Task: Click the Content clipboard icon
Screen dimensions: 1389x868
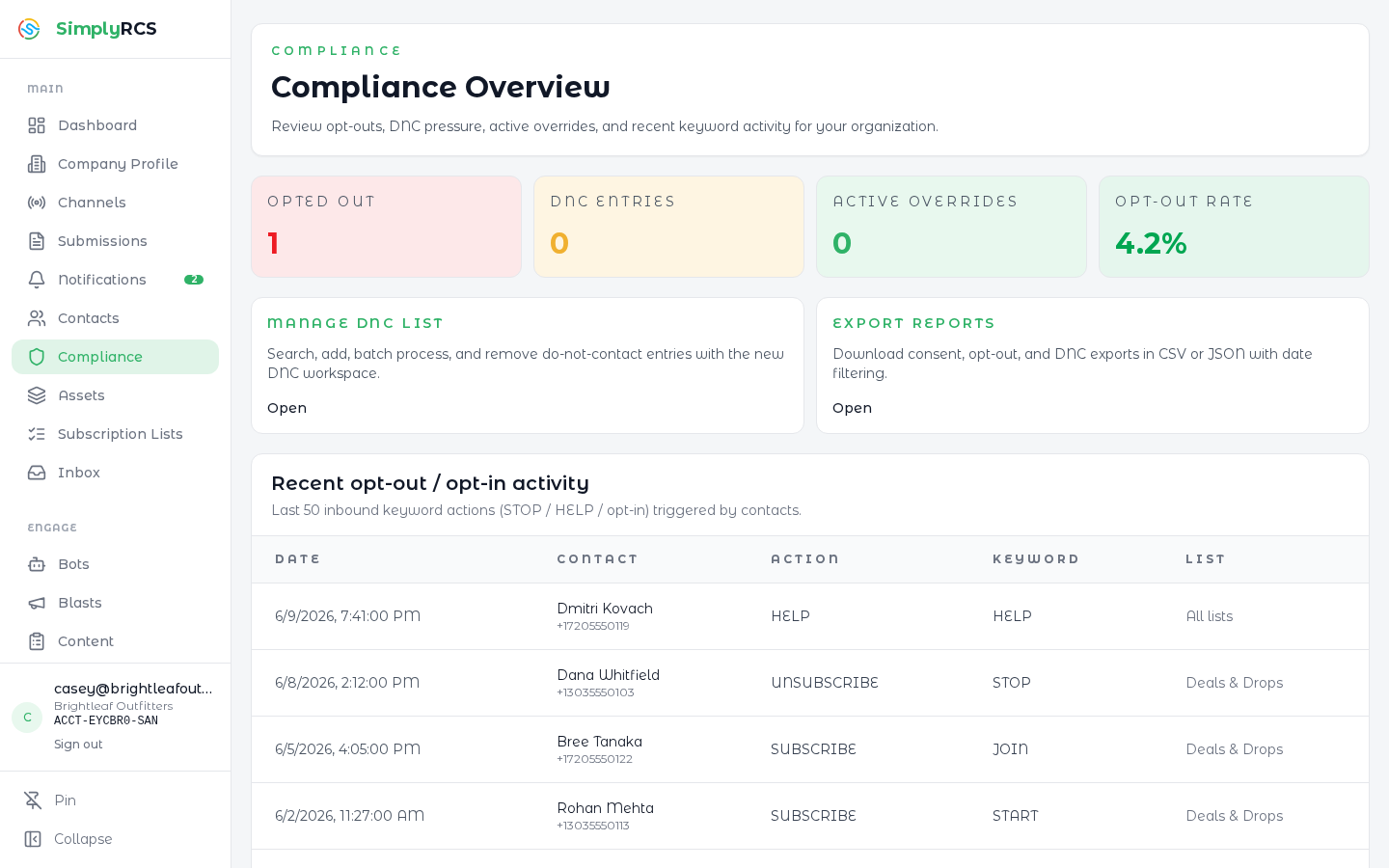Action: [37, 641]
